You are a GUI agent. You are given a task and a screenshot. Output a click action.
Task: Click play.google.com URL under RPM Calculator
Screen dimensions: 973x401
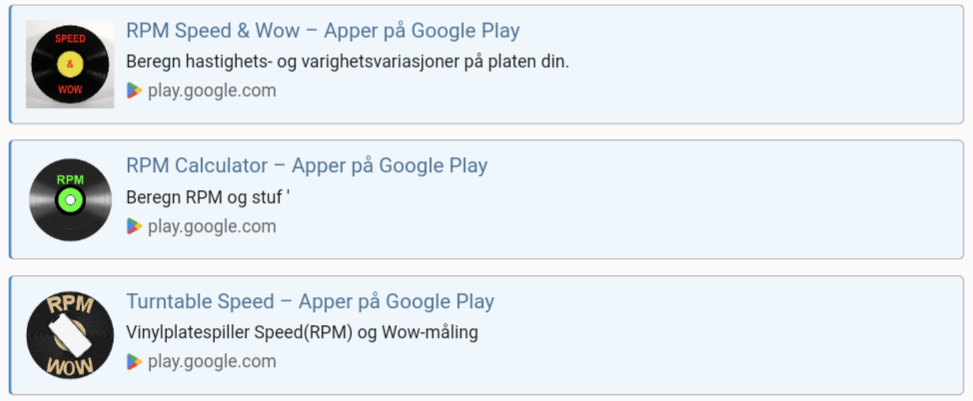pyautogui.click(x=212, y=227)
